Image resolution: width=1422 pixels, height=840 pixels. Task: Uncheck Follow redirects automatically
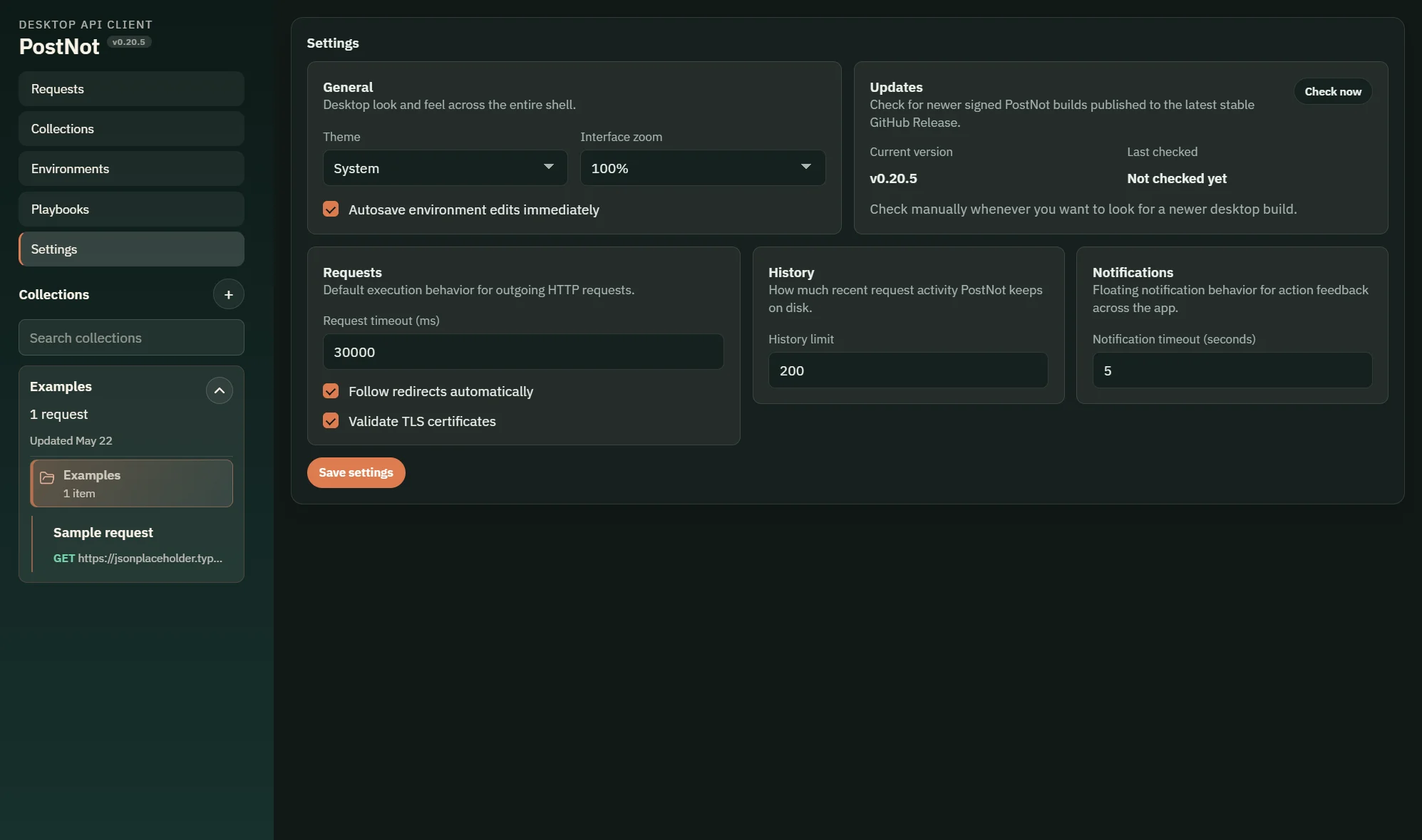tap(331, 391)
